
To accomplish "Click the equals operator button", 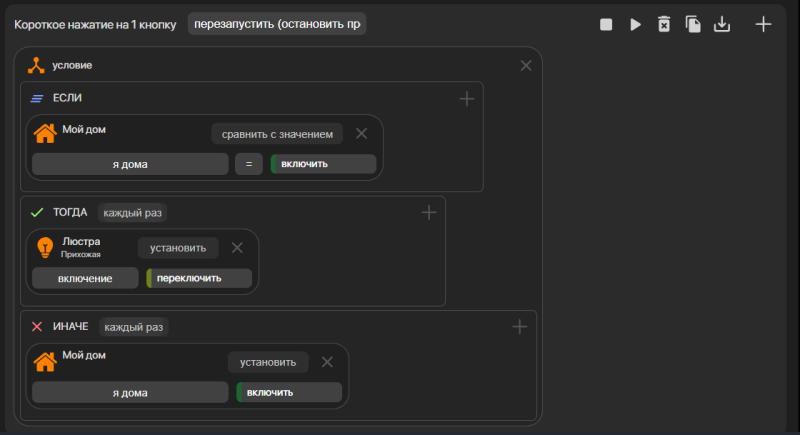I will click(249, 164).
